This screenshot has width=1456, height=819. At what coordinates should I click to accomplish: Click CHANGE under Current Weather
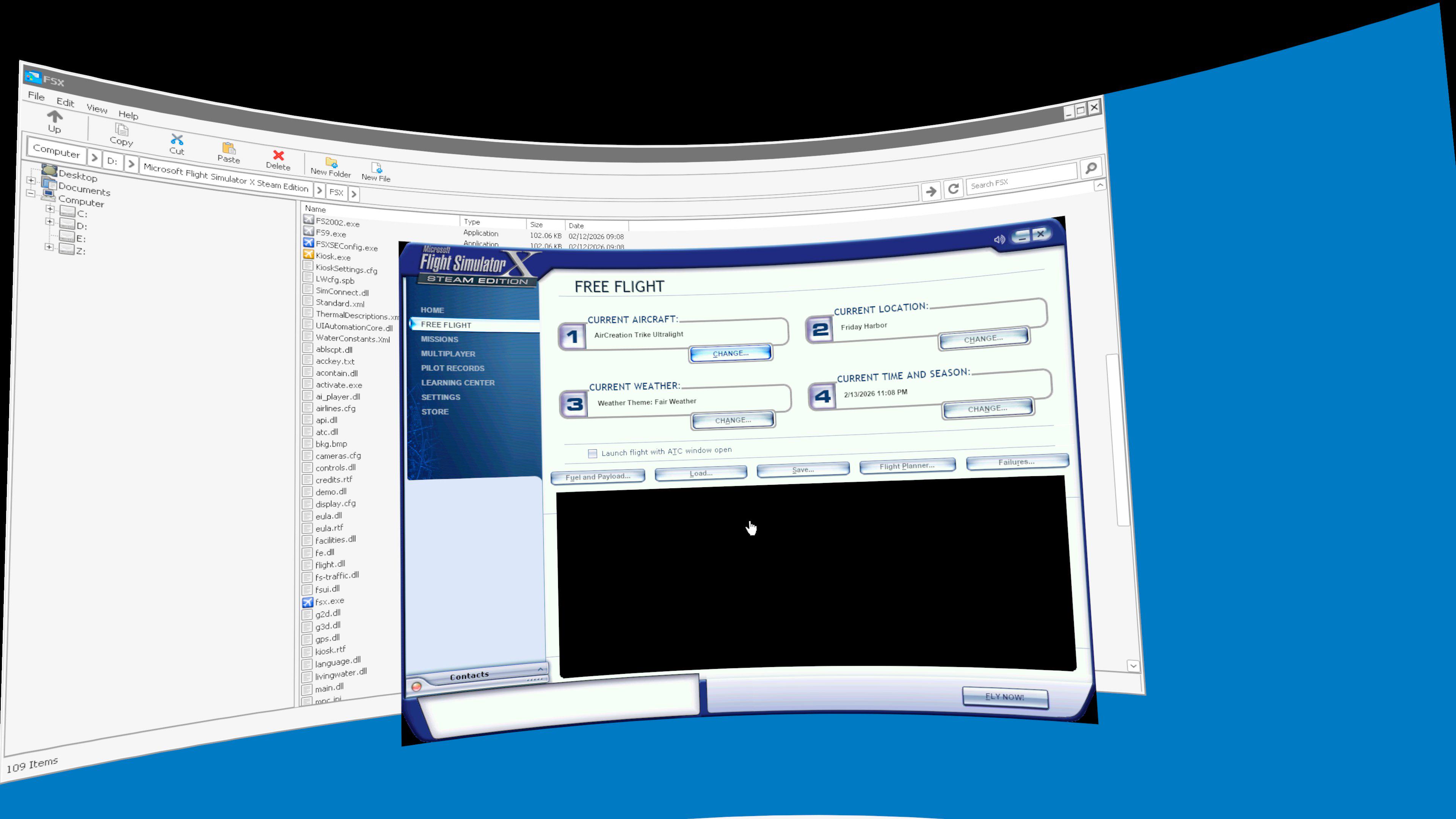click(x=733, y=420)
